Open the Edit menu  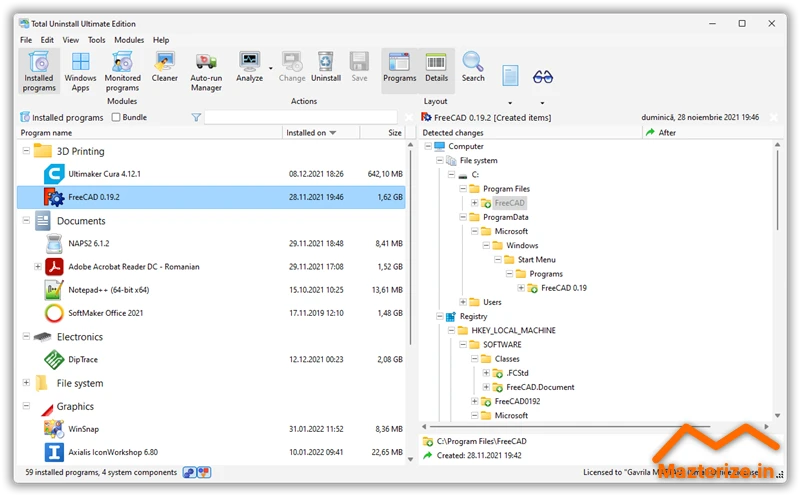coord(47,40)
